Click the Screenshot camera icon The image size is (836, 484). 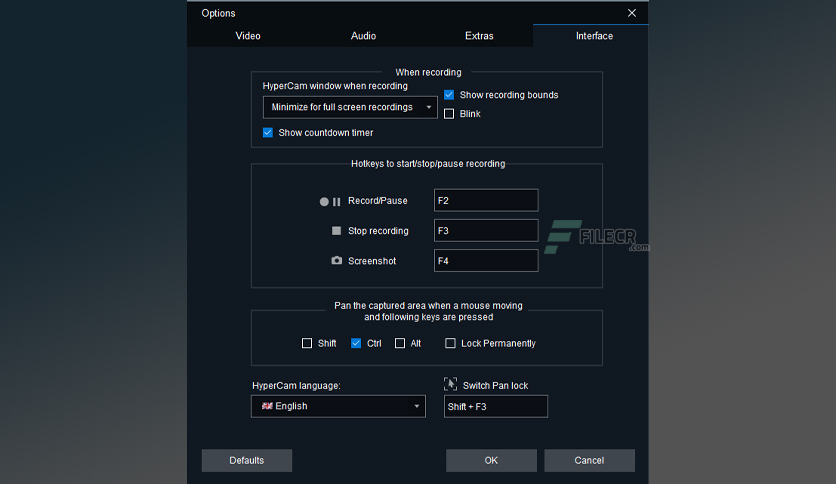click(336, 261)
